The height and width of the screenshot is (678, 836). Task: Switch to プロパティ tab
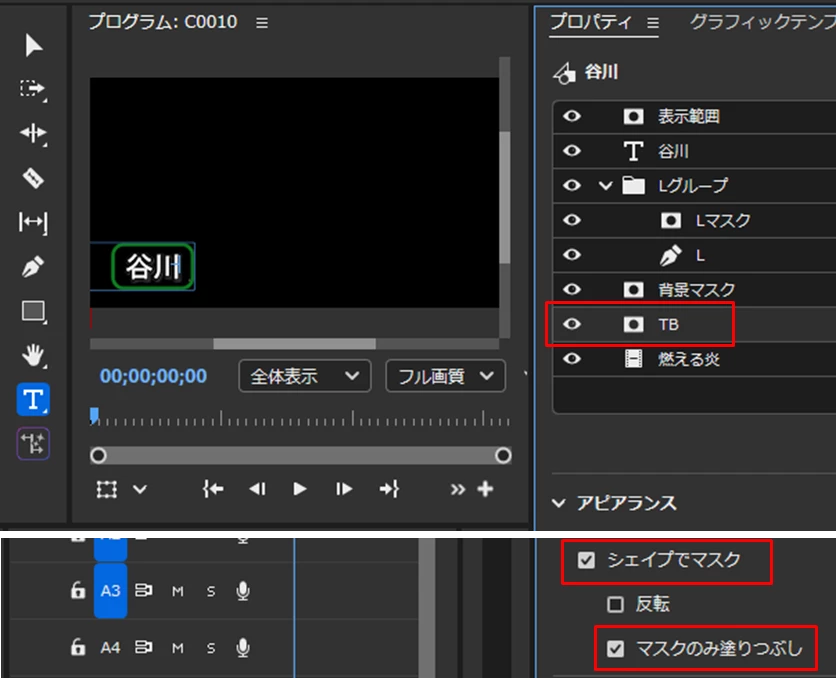[x=591, y=22]
